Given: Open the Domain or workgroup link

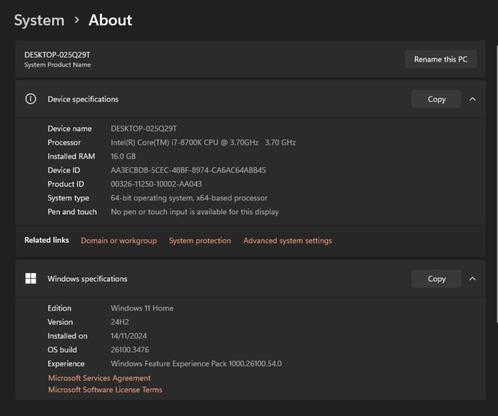Looking at the screenshot, I should tap(119, 241).
